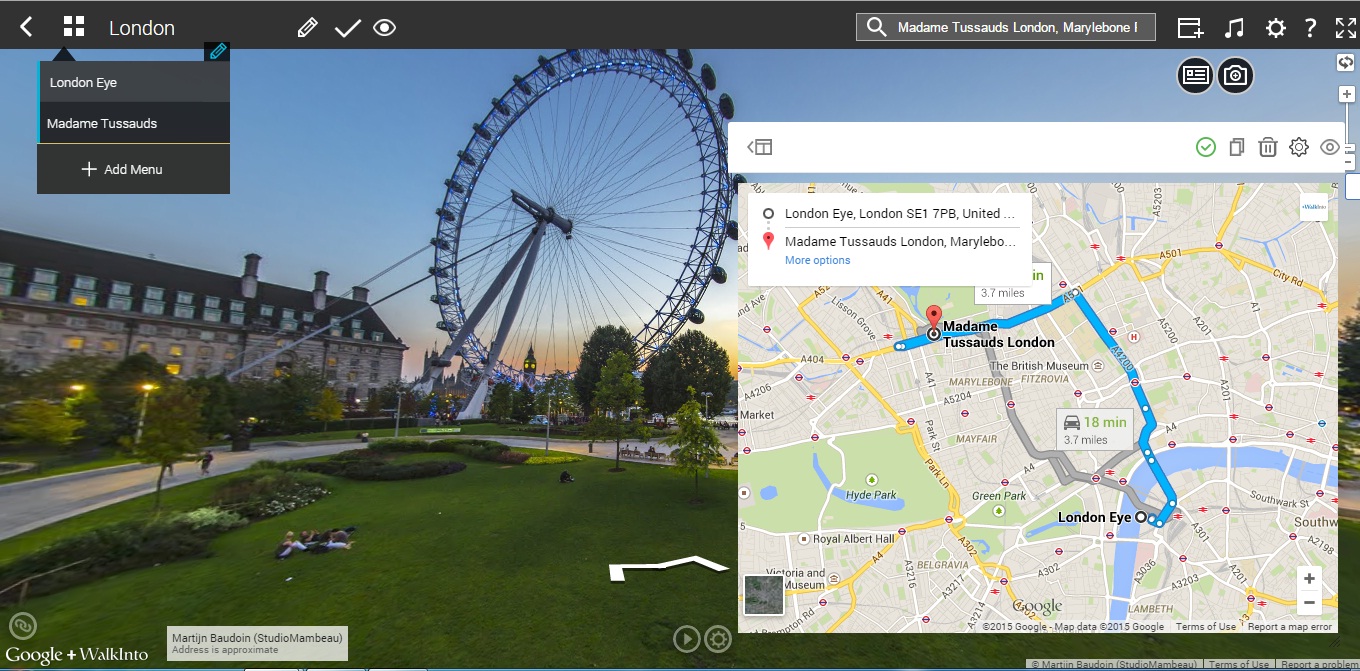Image resolution: width=1360 pixels, height=671 pixels.
Task: Duplicate widget with the copy icon
Action: (1237, 147)
